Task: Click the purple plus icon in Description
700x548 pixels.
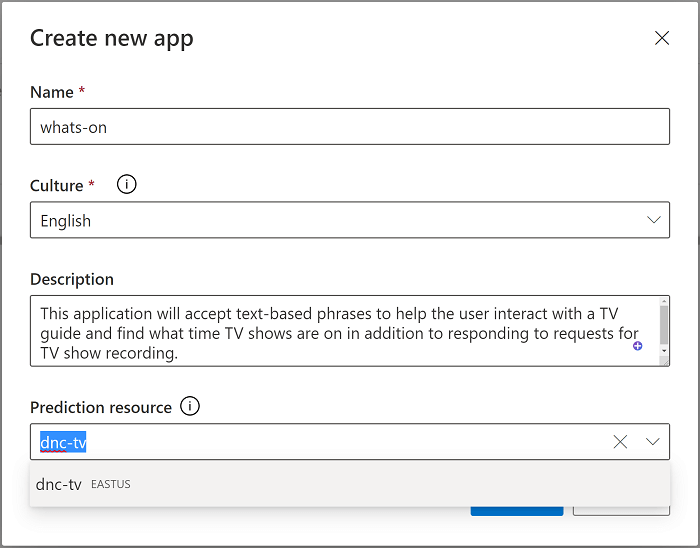Action: [638, 346]
